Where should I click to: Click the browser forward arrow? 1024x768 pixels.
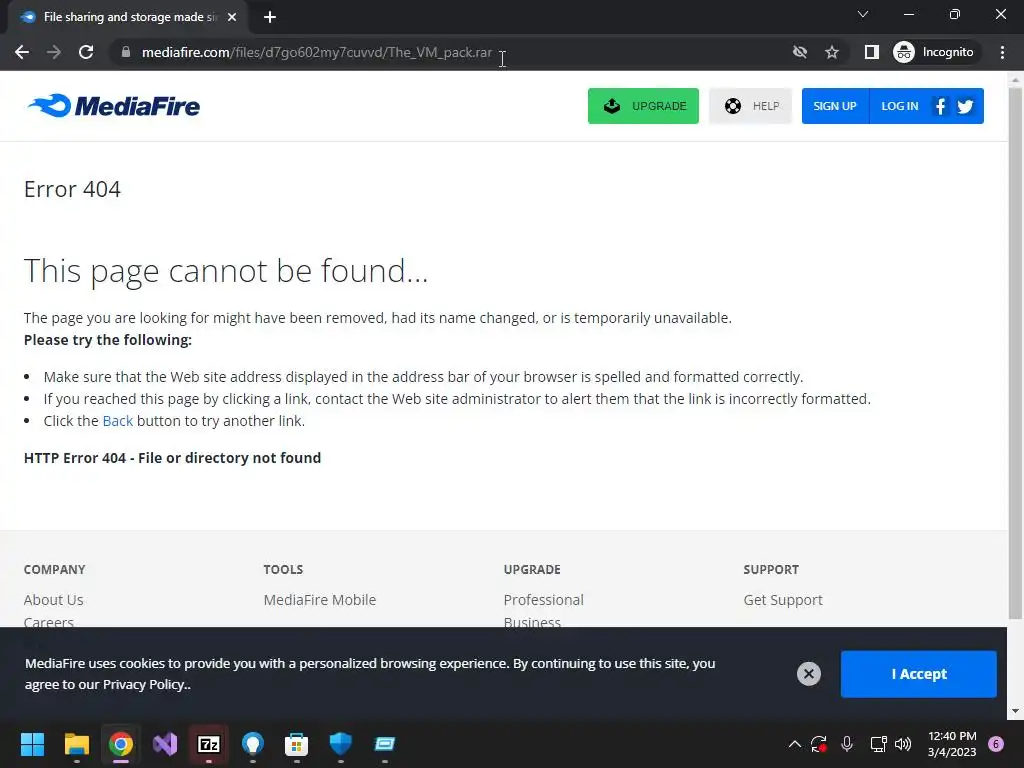click(54, 52)
